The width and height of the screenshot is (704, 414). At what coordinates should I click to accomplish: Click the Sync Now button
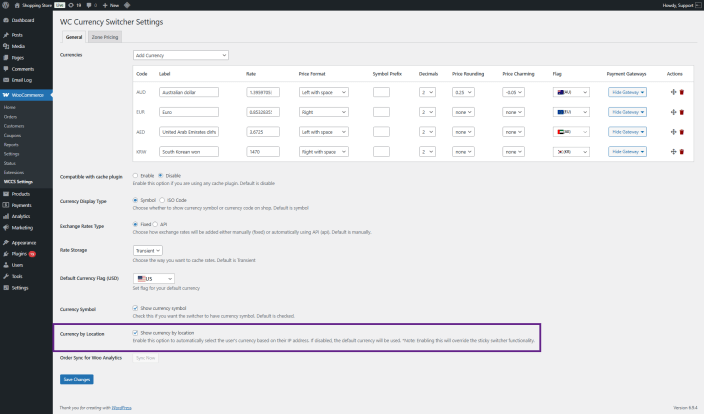(145, 358)
